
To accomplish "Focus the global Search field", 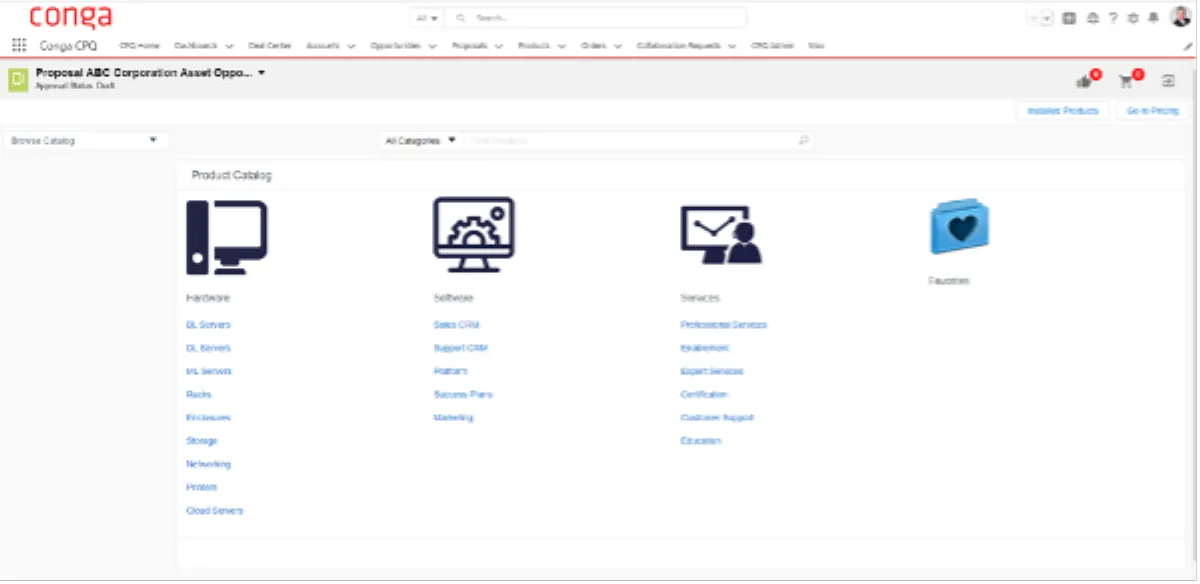I will point(596,18).
